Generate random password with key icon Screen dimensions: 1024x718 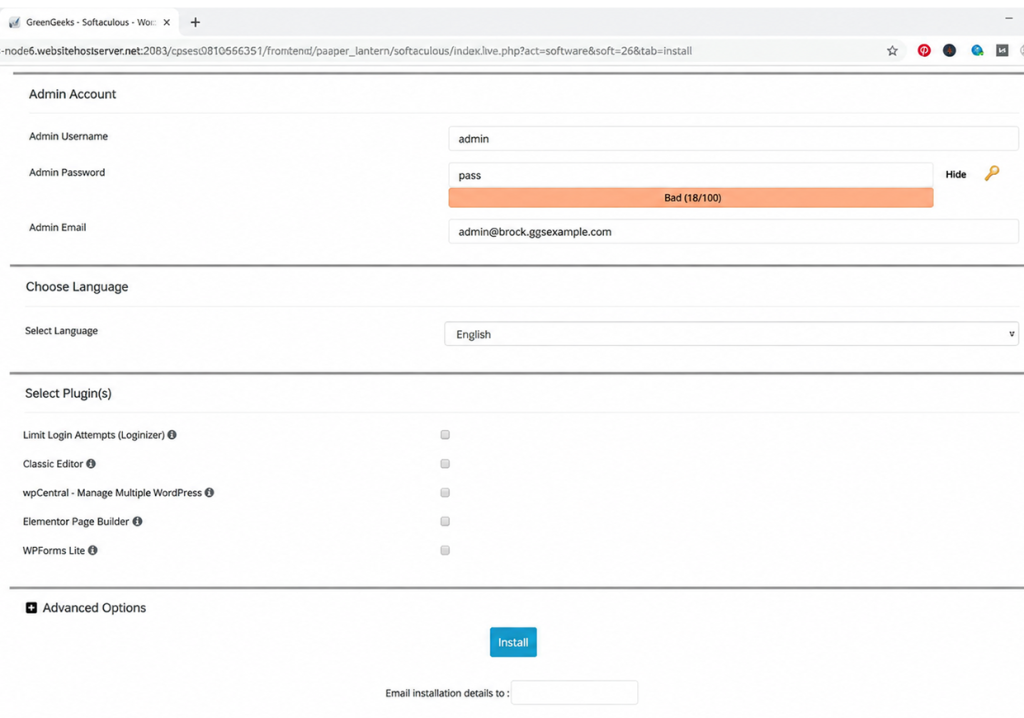(991, 174)
